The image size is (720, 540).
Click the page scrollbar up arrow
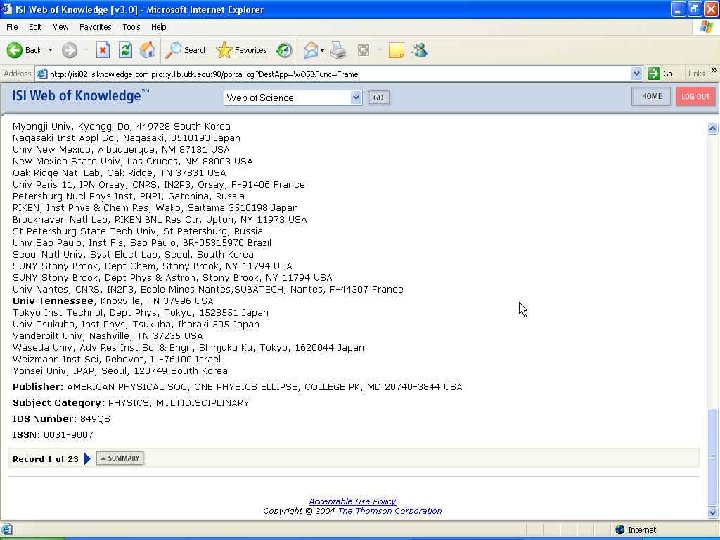coord(712,129)
